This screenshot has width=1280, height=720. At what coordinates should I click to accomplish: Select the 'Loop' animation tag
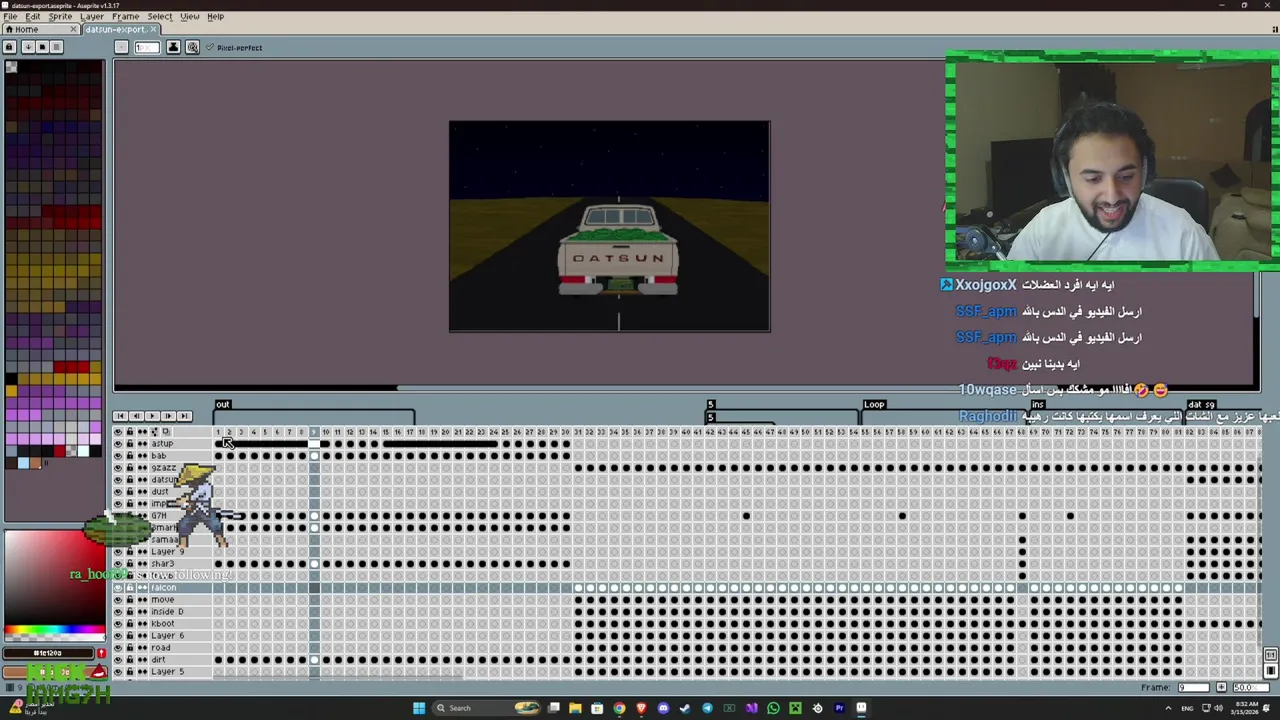[x=874, y=405]
